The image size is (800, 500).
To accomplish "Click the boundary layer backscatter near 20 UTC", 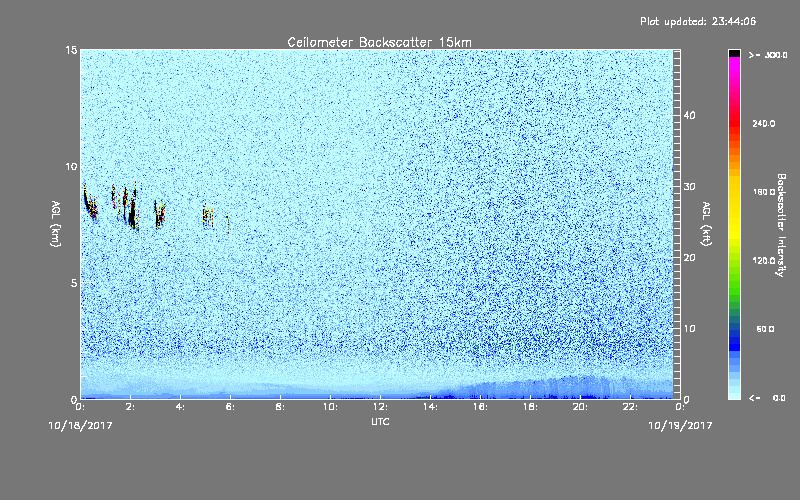I will pyautogui.click(x=580, y=389).
